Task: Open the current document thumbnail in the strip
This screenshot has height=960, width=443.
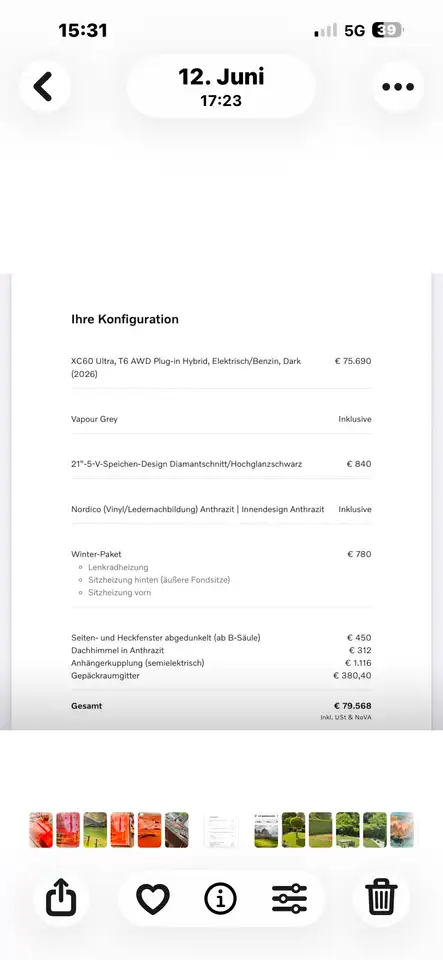Action: tap(221, 830)
